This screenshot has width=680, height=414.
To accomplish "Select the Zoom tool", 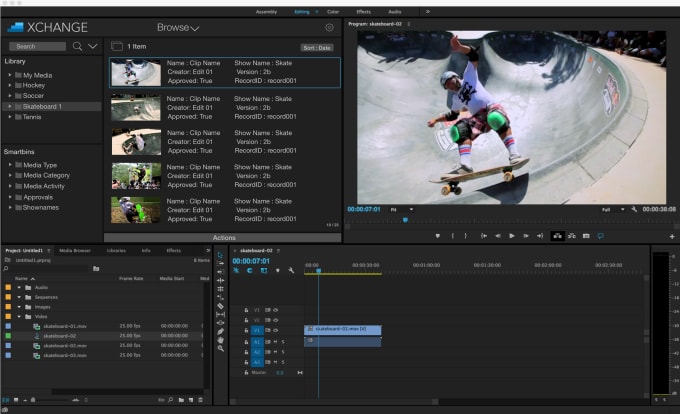I will click(220, 349).
